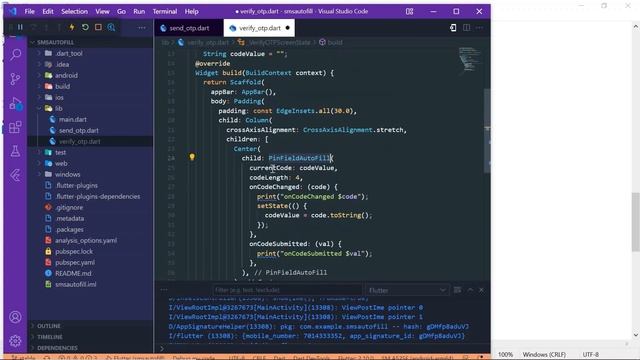Expand the TIMELINE section
Image resolution: width=640 pixels, height=360 pixels.
pyautogui.click(x=50, y=337)
